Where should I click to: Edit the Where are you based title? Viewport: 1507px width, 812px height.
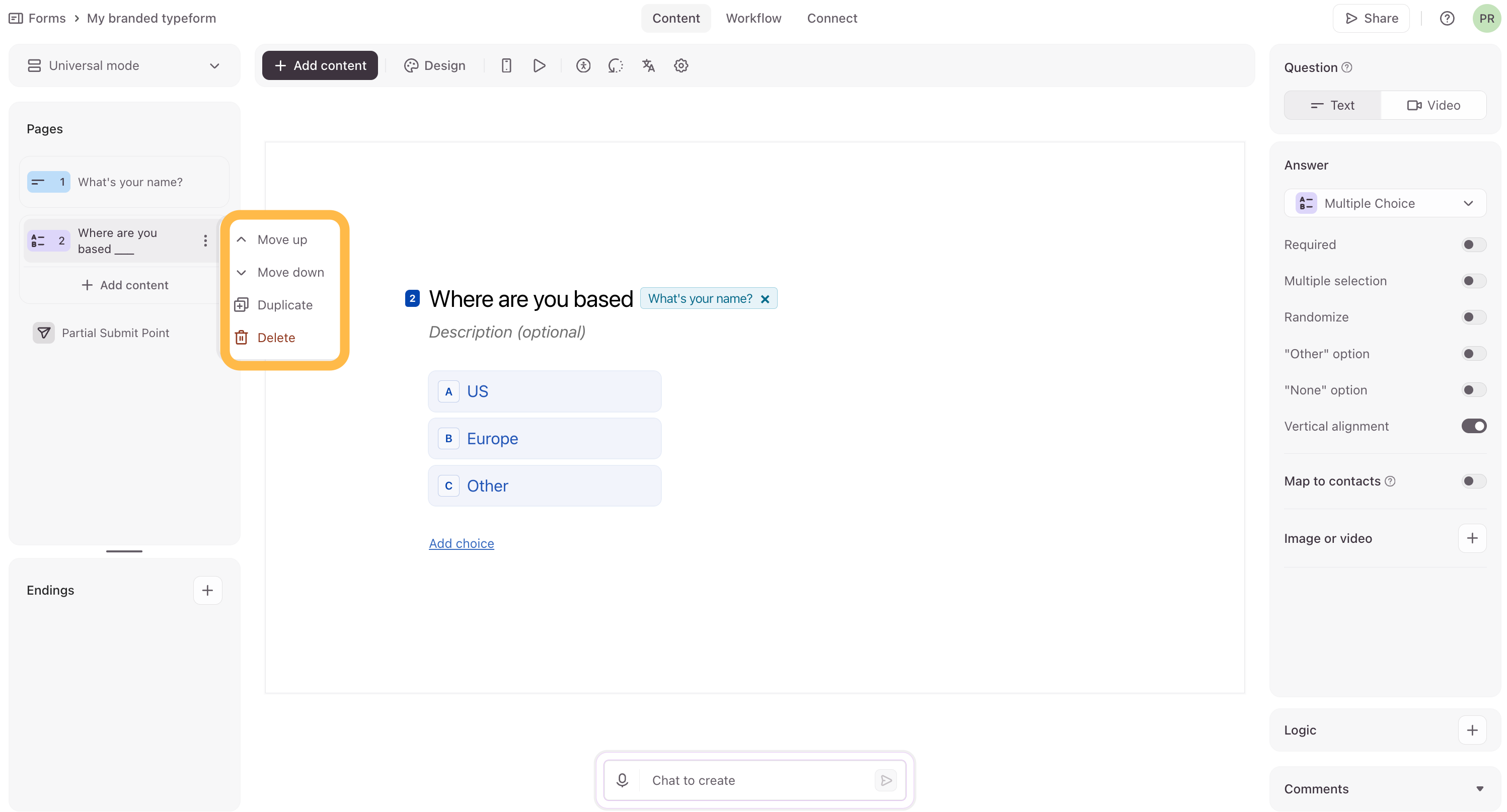(x=530, y=299)
